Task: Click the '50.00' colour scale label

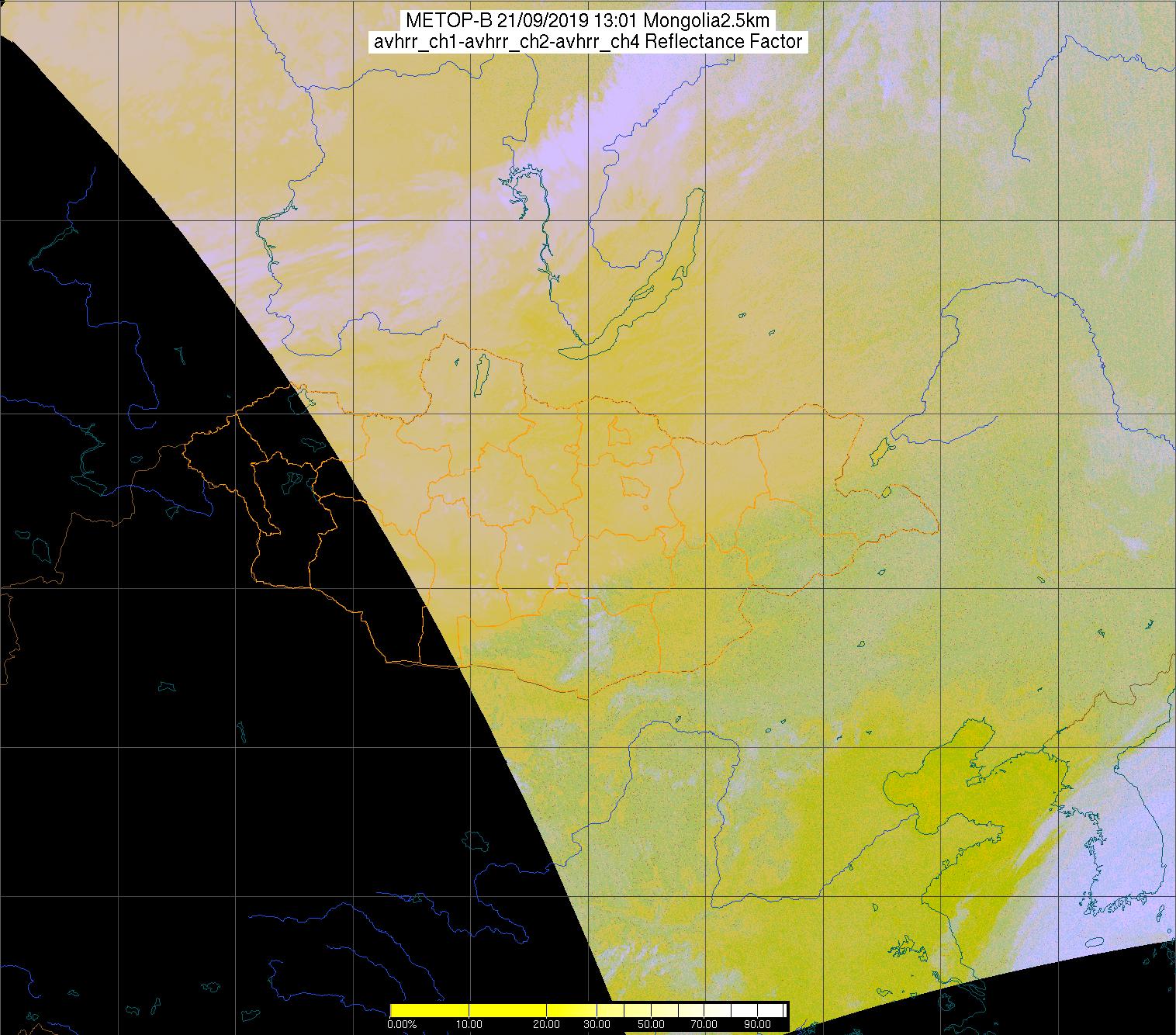Action: point(652,1024)
